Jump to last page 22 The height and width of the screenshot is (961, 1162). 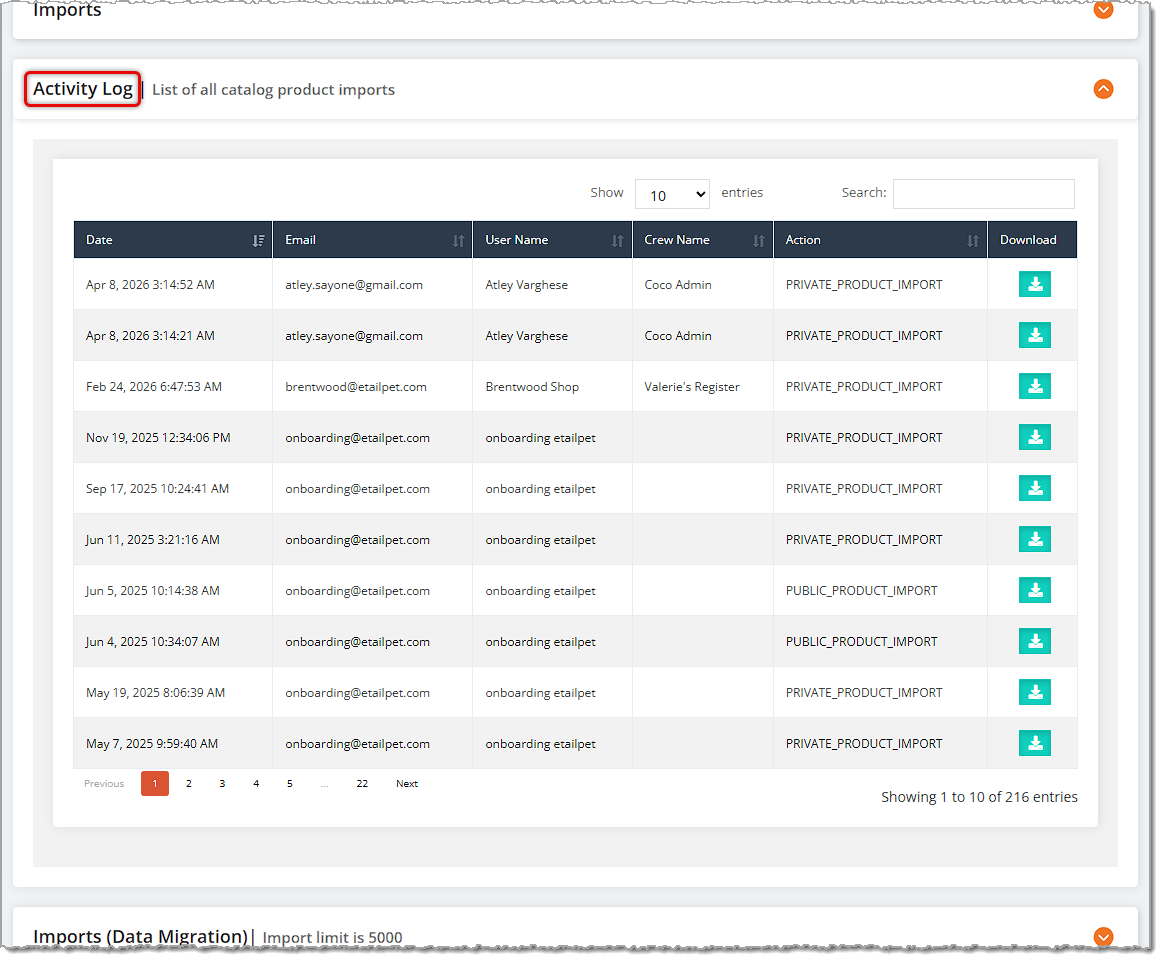click(x=362, y=783)
